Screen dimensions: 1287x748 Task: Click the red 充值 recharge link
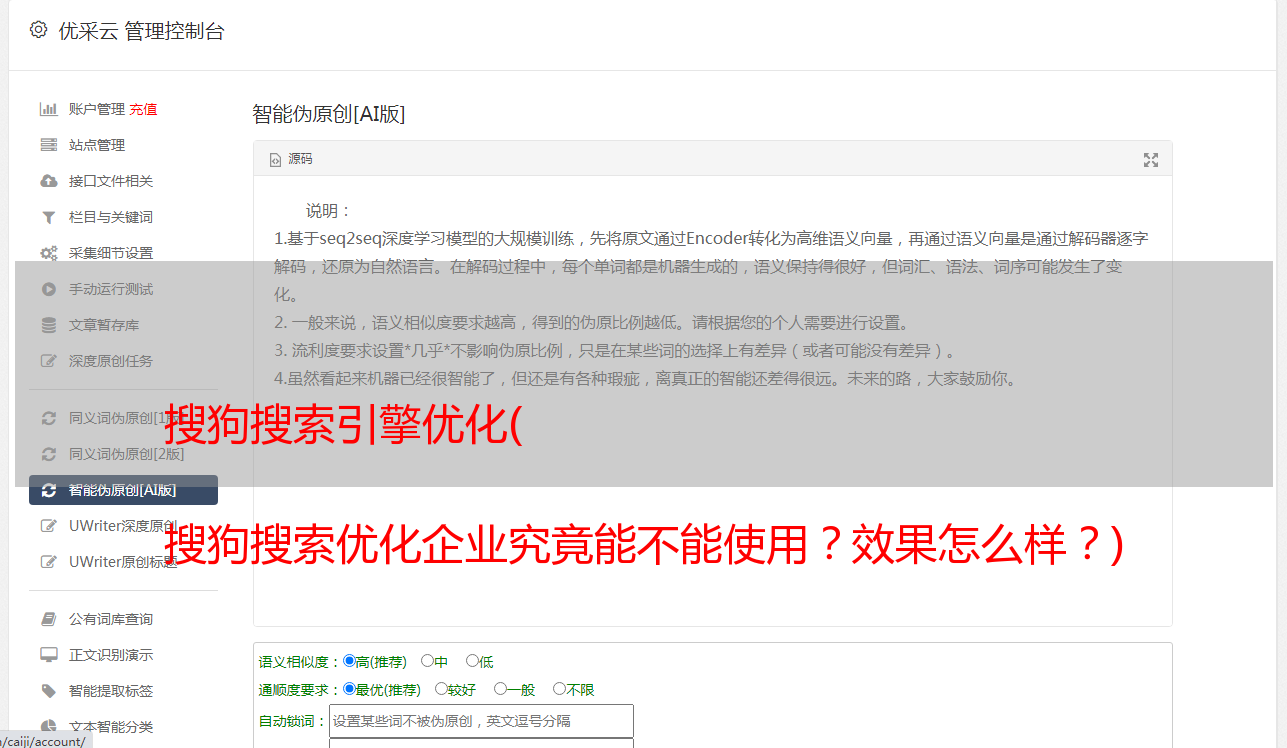143,109
